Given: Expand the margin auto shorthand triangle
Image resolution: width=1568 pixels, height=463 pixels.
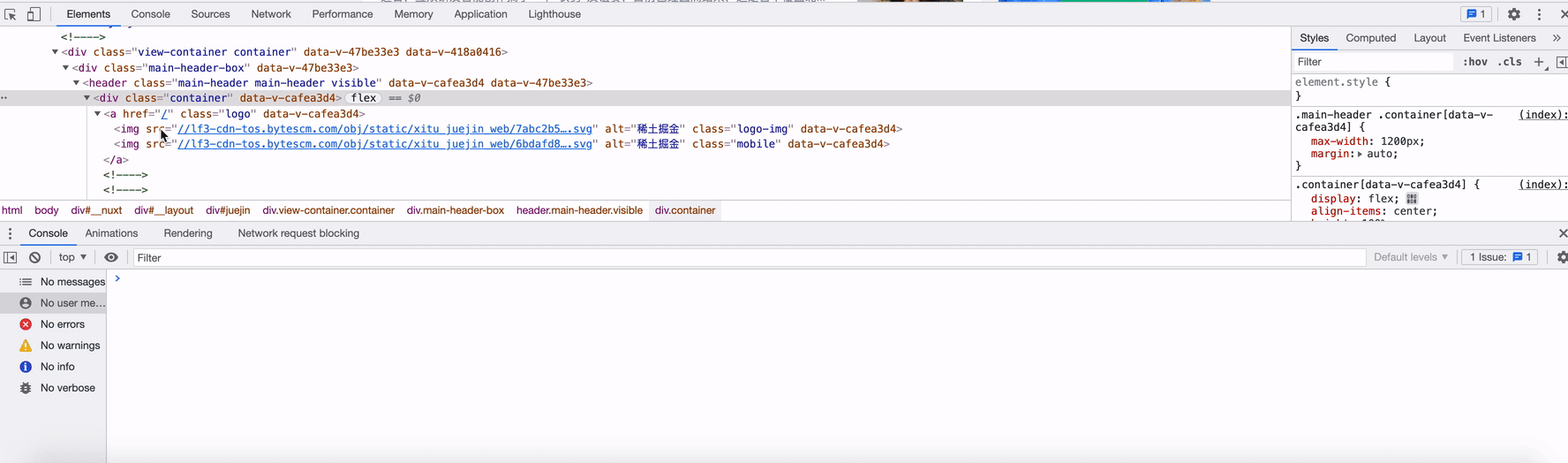Looking at the screenshot, I should 1360,154.
